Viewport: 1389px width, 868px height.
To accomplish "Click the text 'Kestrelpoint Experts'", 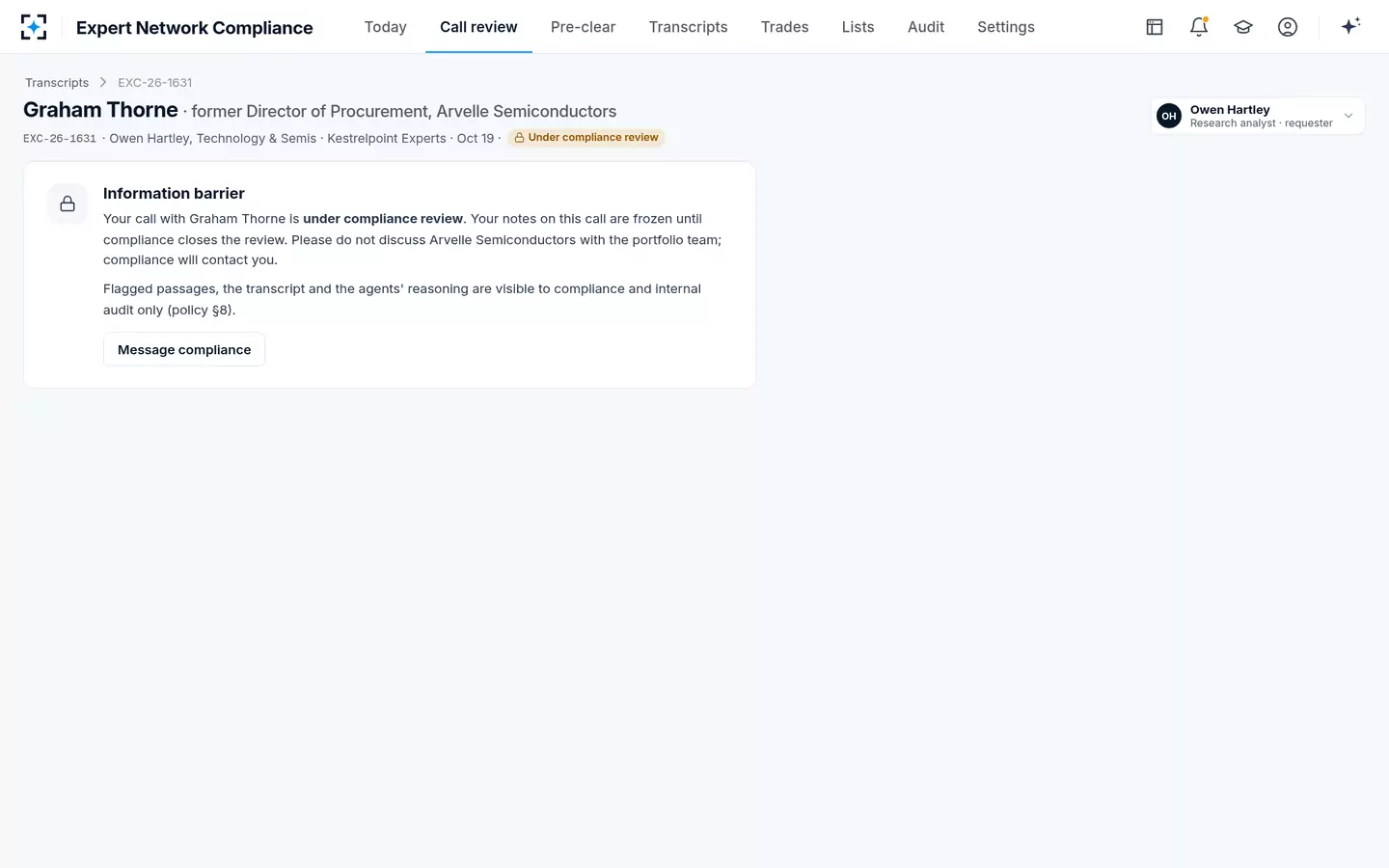I will 387,139.
